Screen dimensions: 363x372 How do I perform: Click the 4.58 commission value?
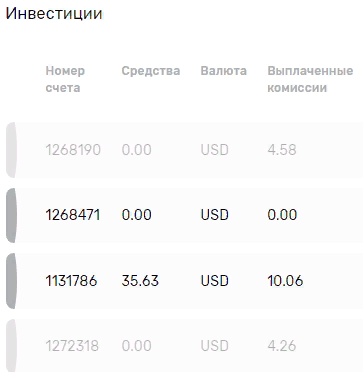(282, 150)
